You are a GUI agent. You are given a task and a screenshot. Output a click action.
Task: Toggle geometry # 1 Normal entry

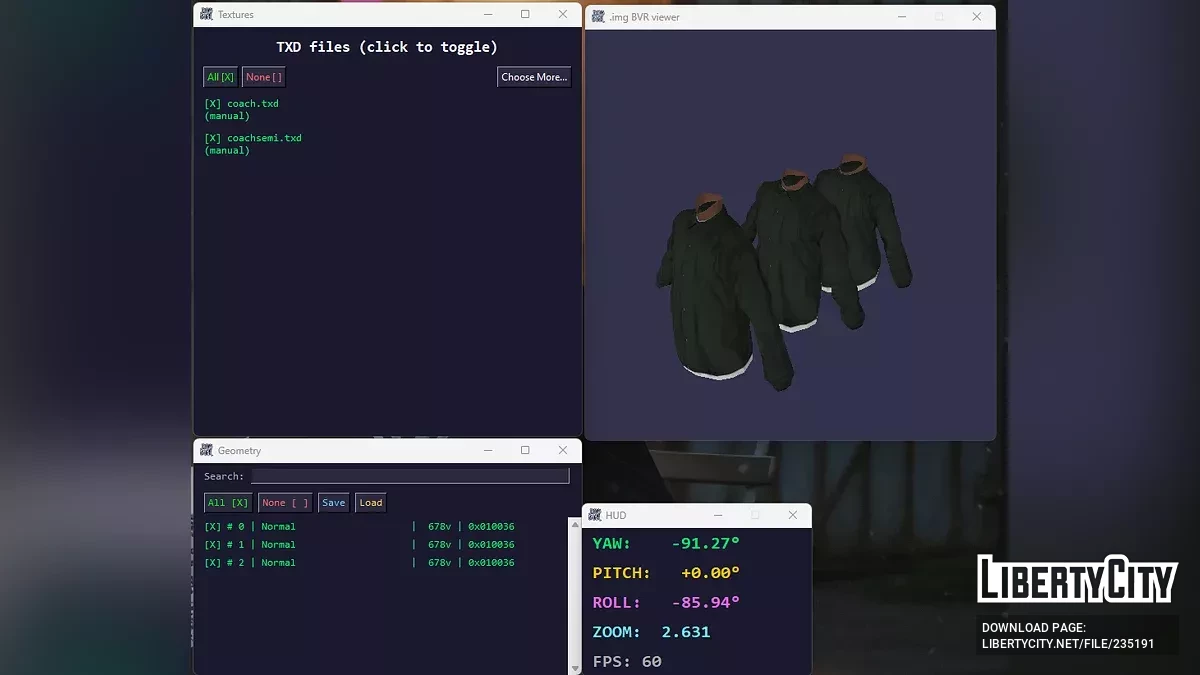(250, 545)
